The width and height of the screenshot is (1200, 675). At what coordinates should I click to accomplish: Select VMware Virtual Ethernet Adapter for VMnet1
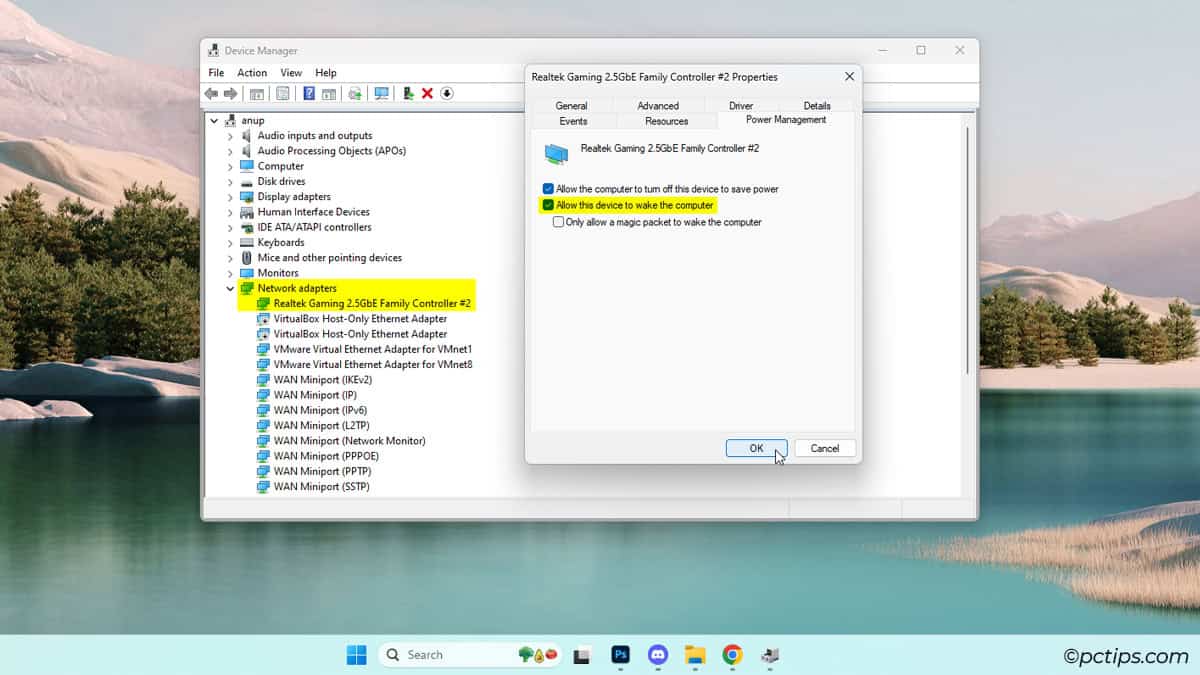coord(373,349)
